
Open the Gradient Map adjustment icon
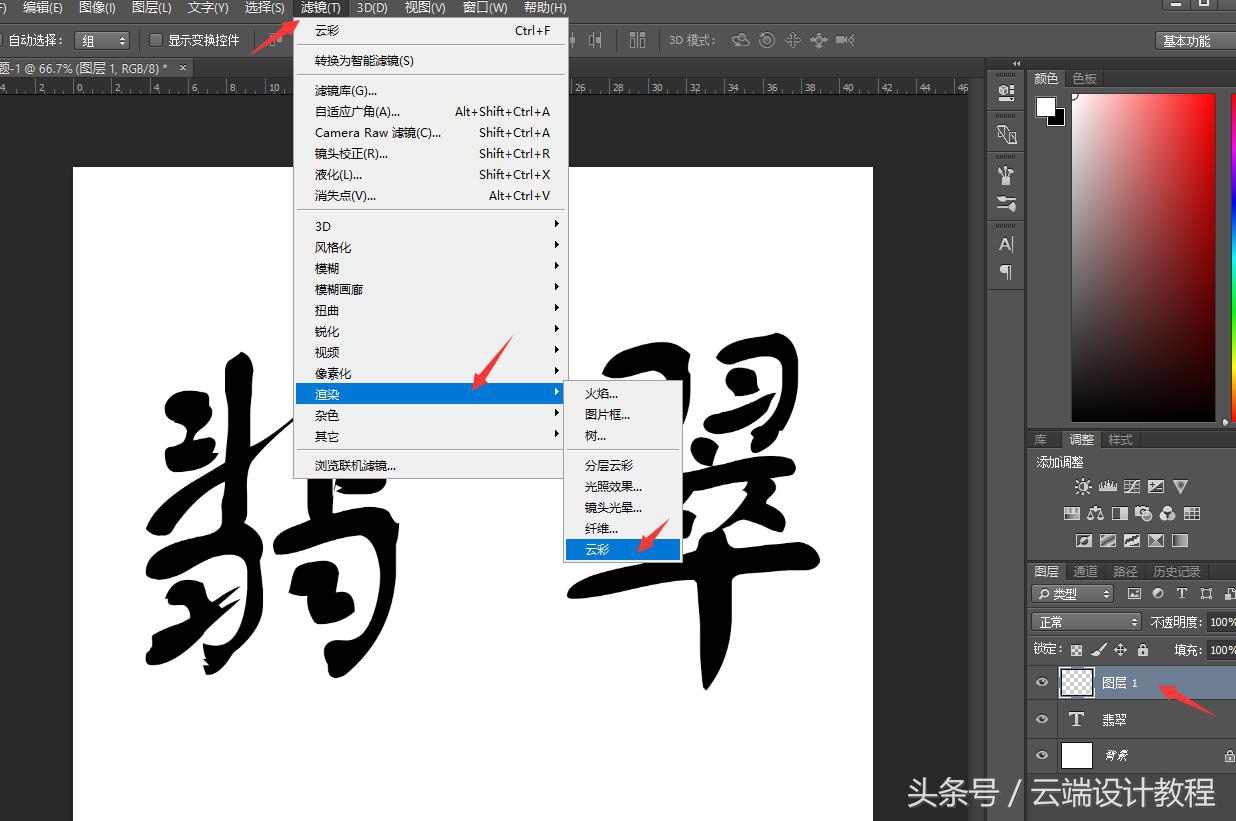point(1179,541)
